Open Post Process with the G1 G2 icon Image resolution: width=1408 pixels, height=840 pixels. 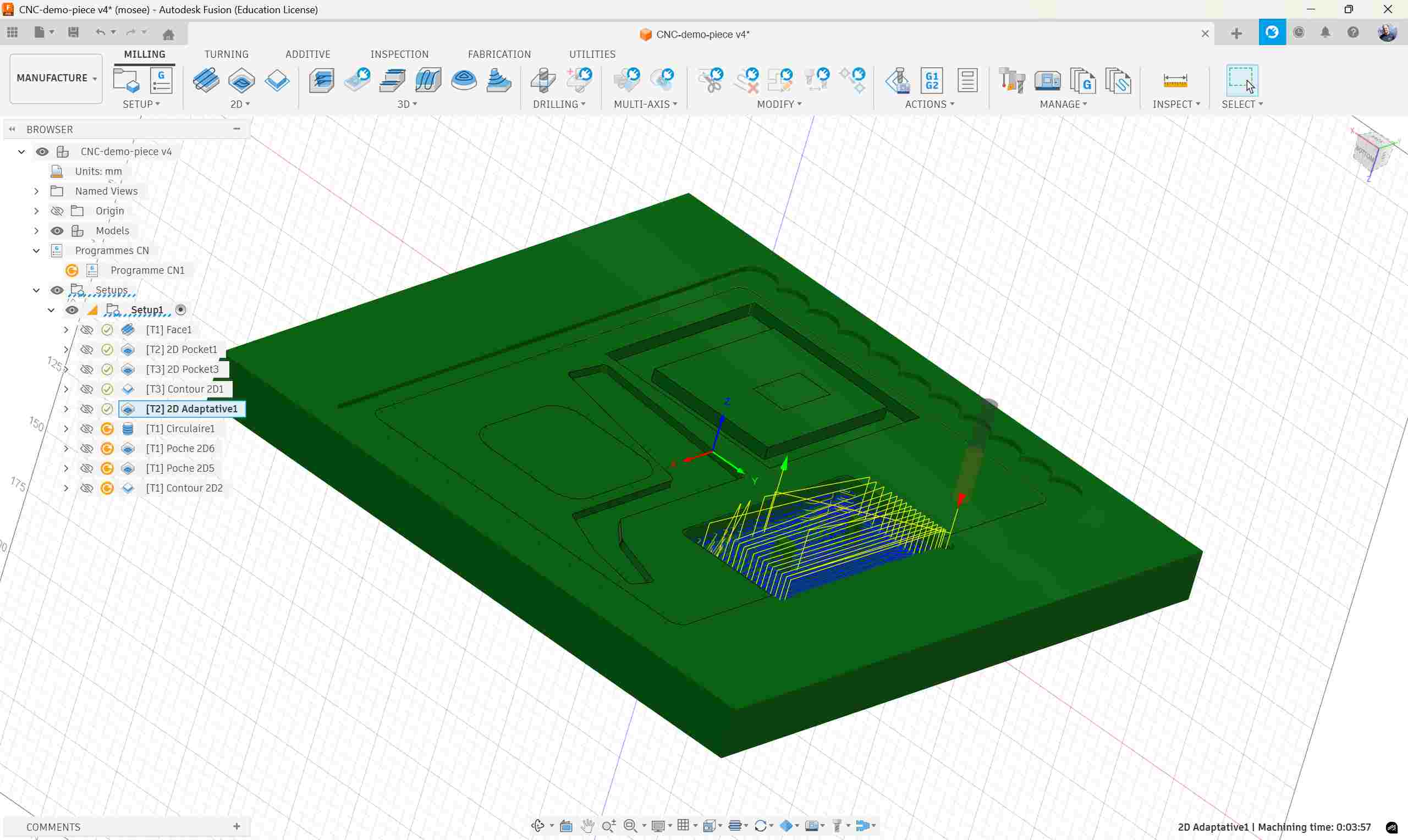pyautogui.click(x=932, y=80)
